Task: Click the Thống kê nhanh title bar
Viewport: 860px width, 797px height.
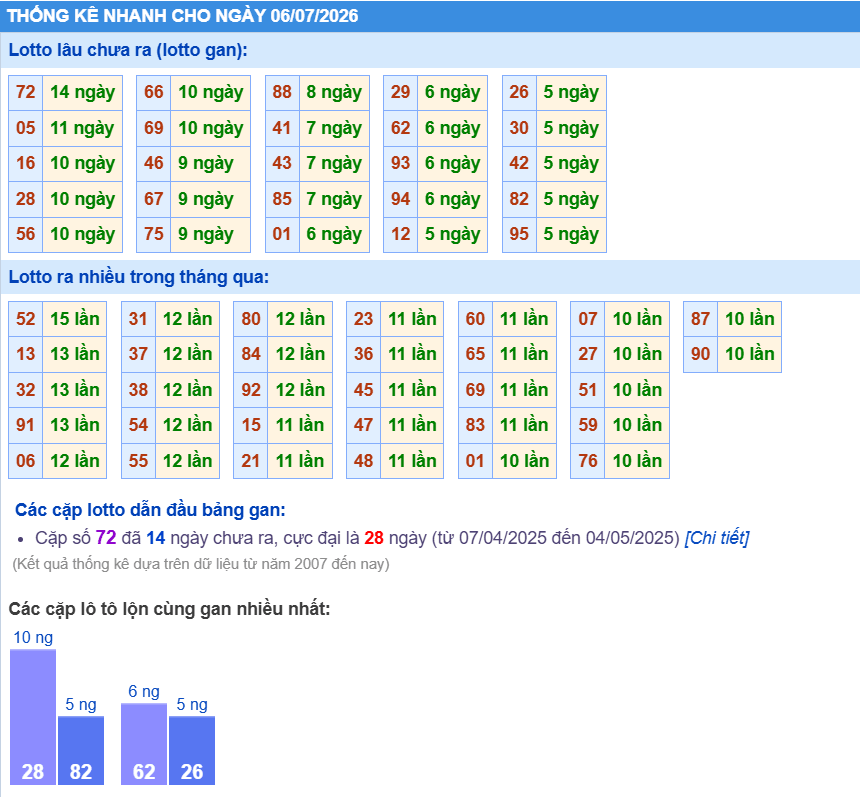Action: coord(430,16)
